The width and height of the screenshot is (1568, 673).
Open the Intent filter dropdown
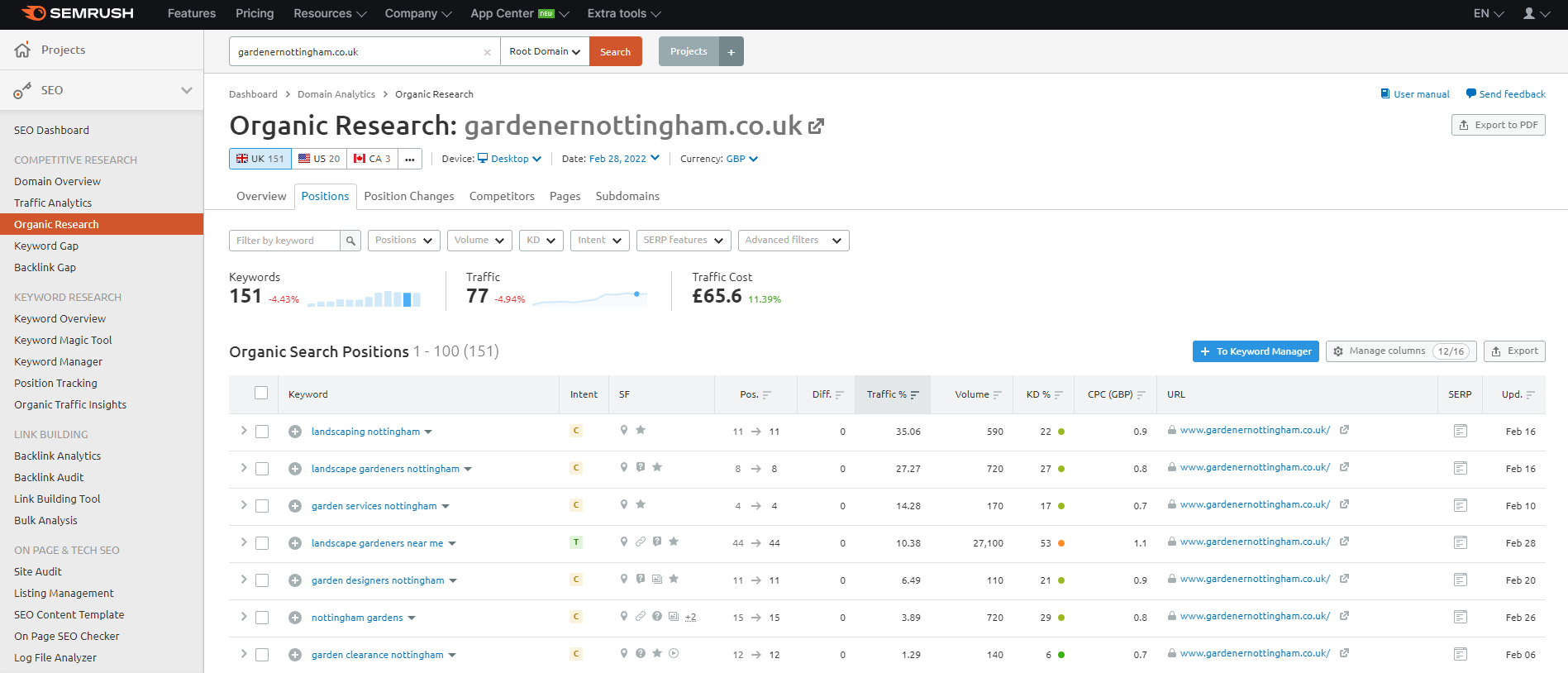600,241
